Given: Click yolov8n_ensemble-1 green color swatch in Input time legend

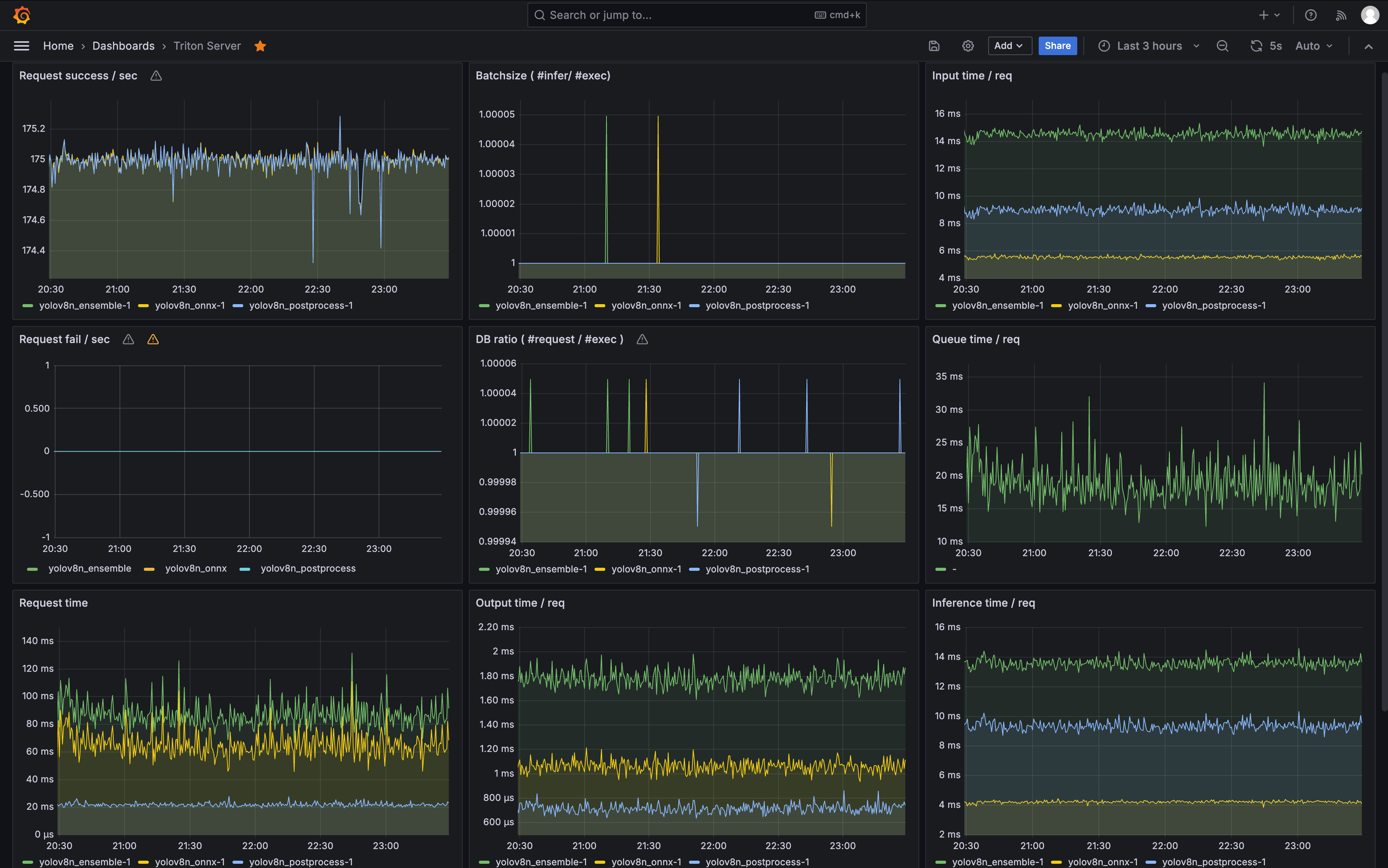Looking at the screenshot, I should coord(940,305).
